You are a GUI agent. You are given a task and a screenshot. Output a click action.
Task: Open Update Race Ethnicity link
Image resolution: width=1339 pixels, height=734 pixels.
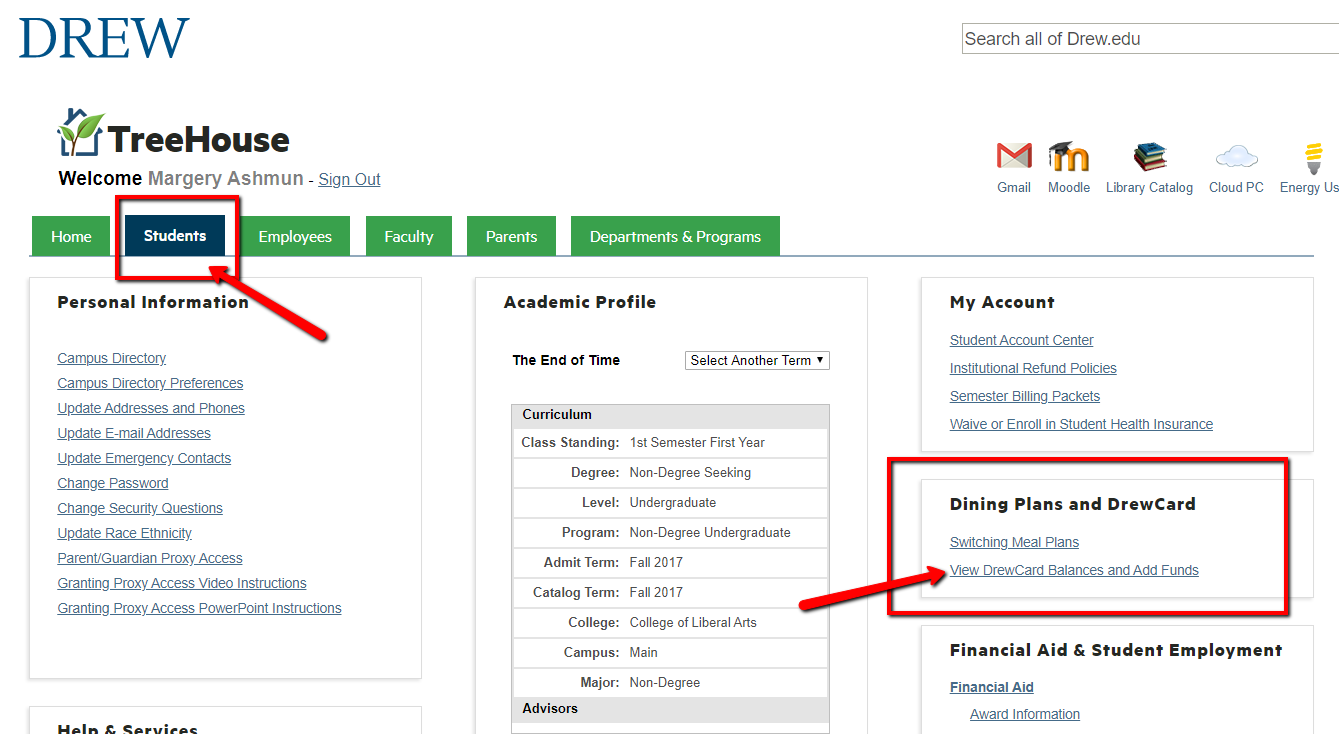pos(125,533)
